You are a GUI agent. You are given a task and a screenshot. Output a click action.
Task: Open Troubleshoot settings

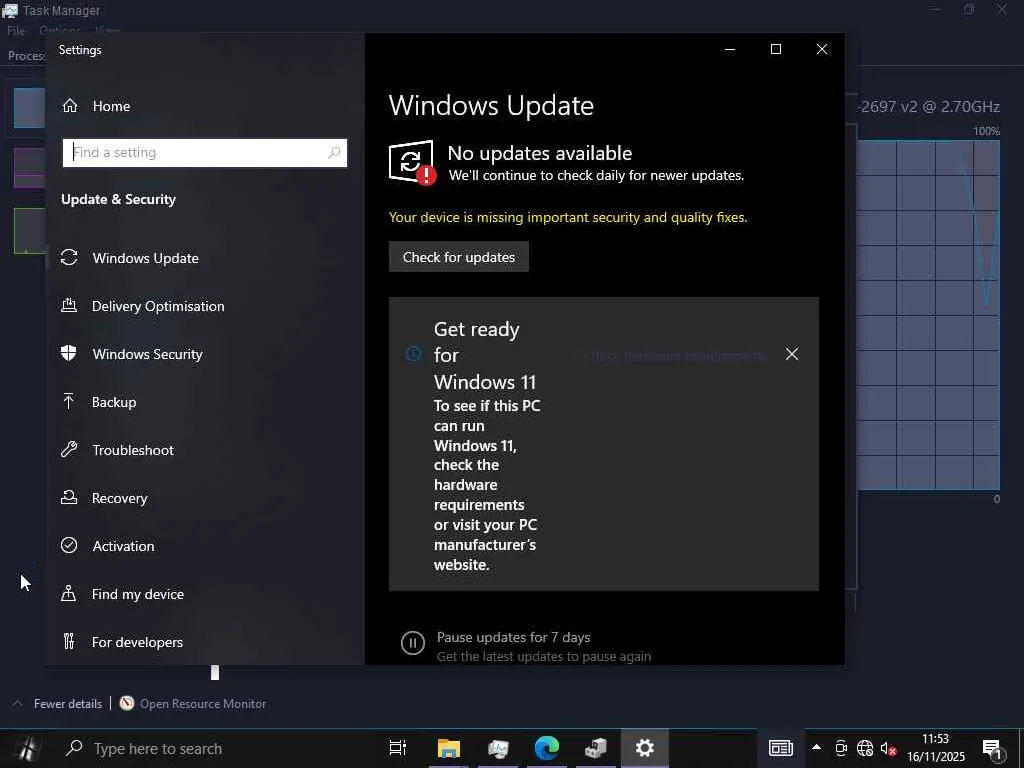(117, 450)
